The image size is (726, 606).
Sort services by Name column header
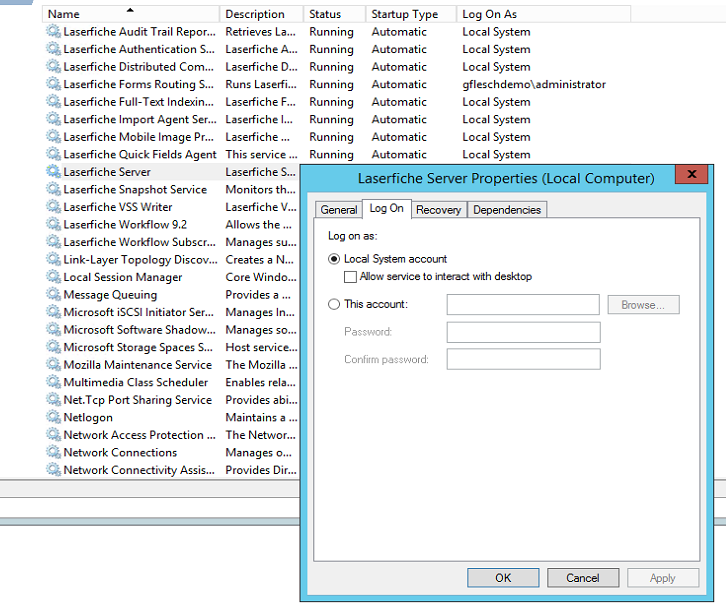click(x=131, y=14)
